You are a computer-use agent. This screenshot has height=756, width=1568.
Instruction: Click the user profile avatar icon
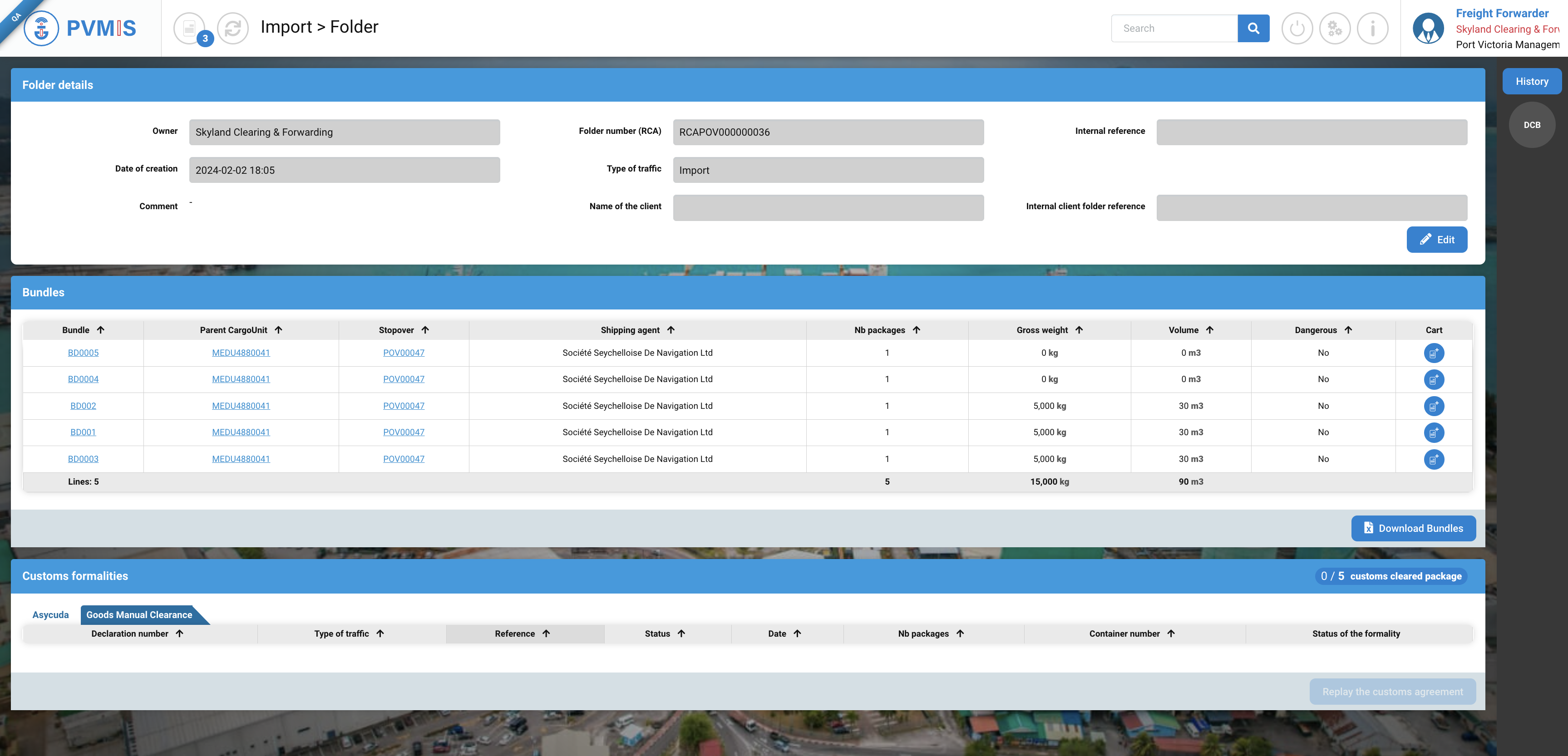pyautogui.click(x=1428, y=28)
